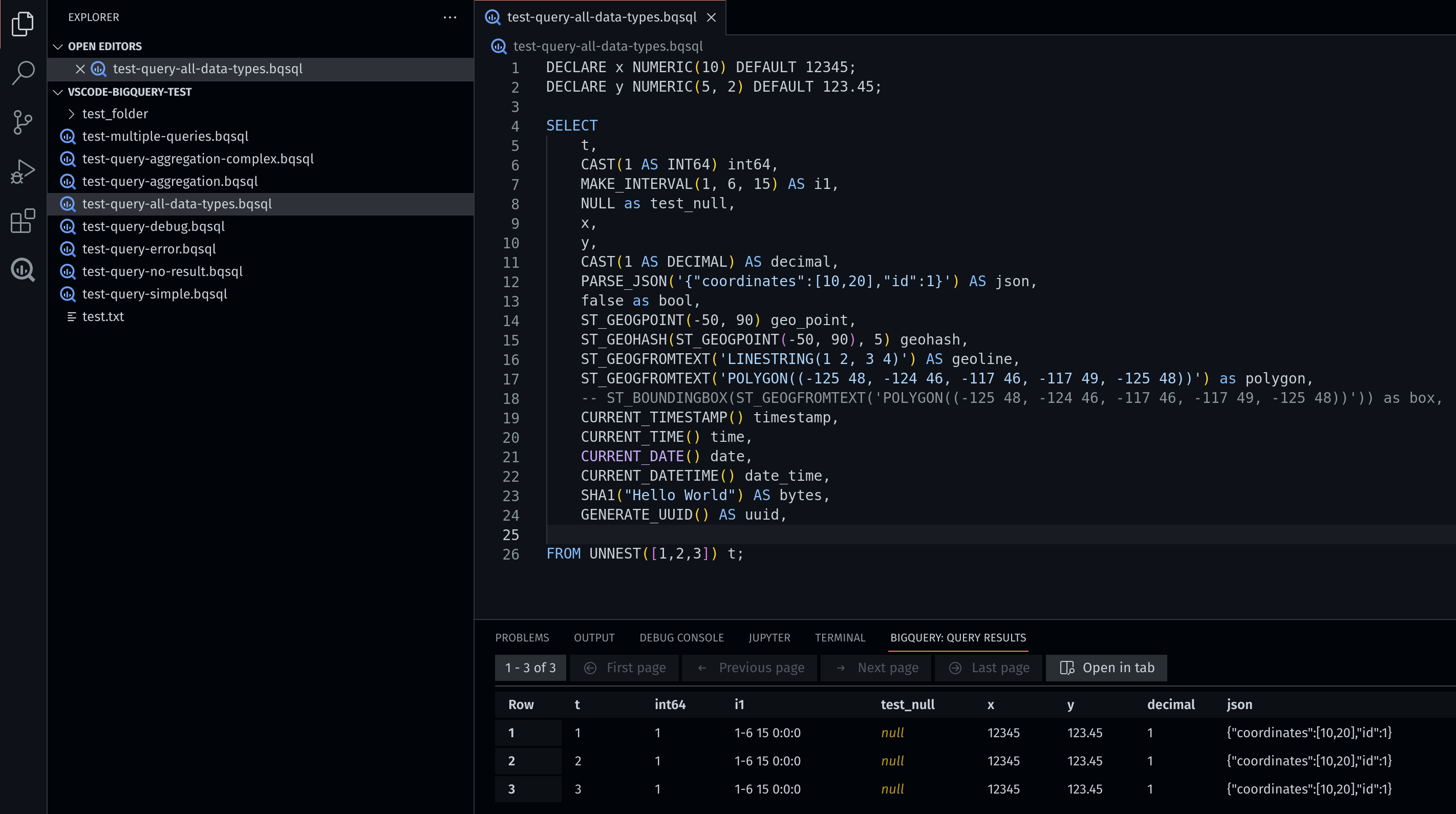Click the Explorer more actions ellipsis

[450, 17]
